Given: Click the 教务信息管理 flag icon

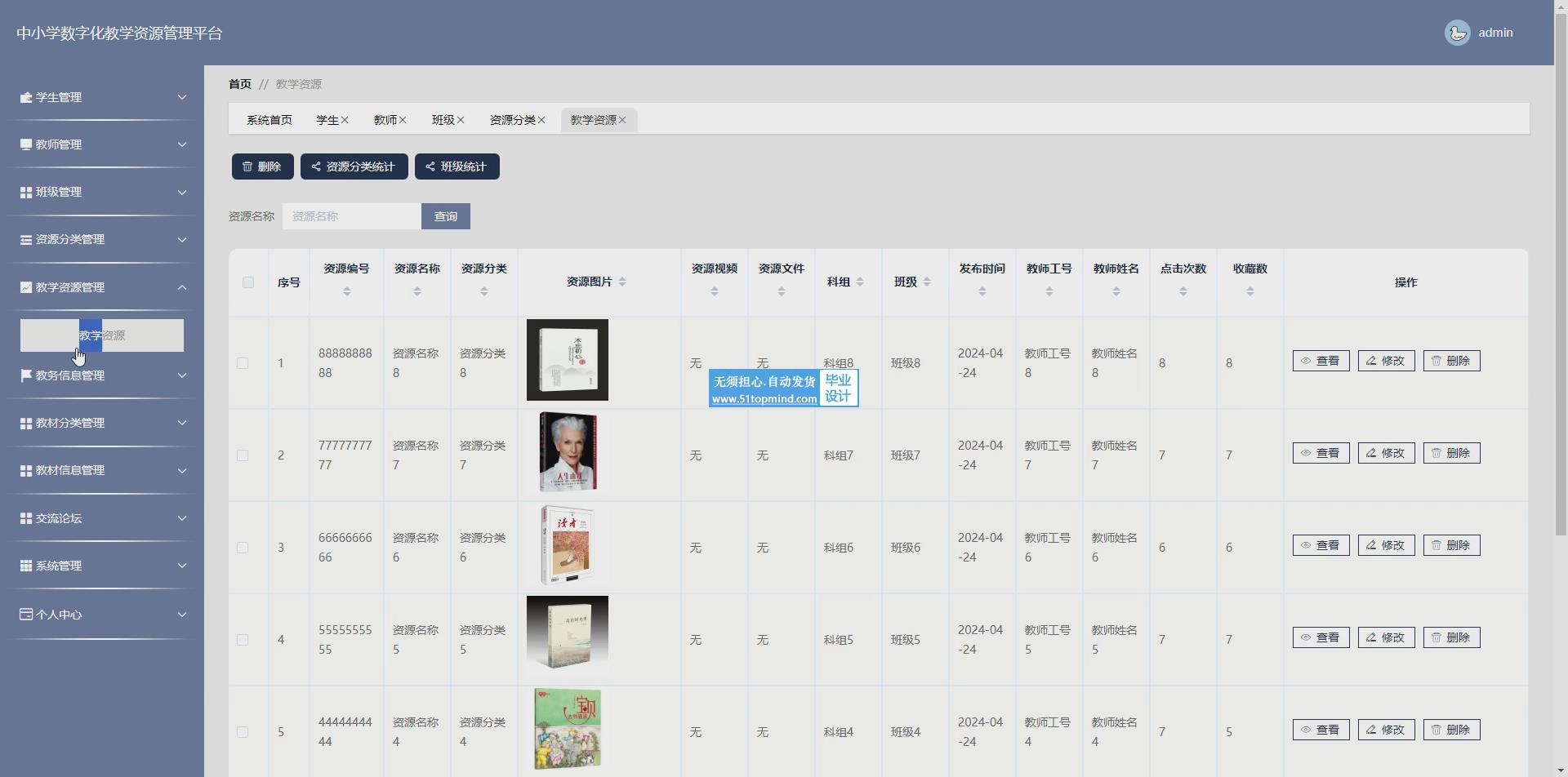Looking at the screenshot, I should tap(26, 375).
